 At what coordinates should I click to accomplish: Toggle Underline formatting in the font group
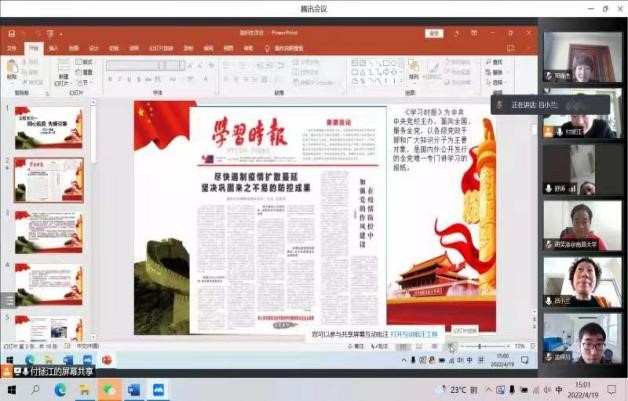[129, 79]
